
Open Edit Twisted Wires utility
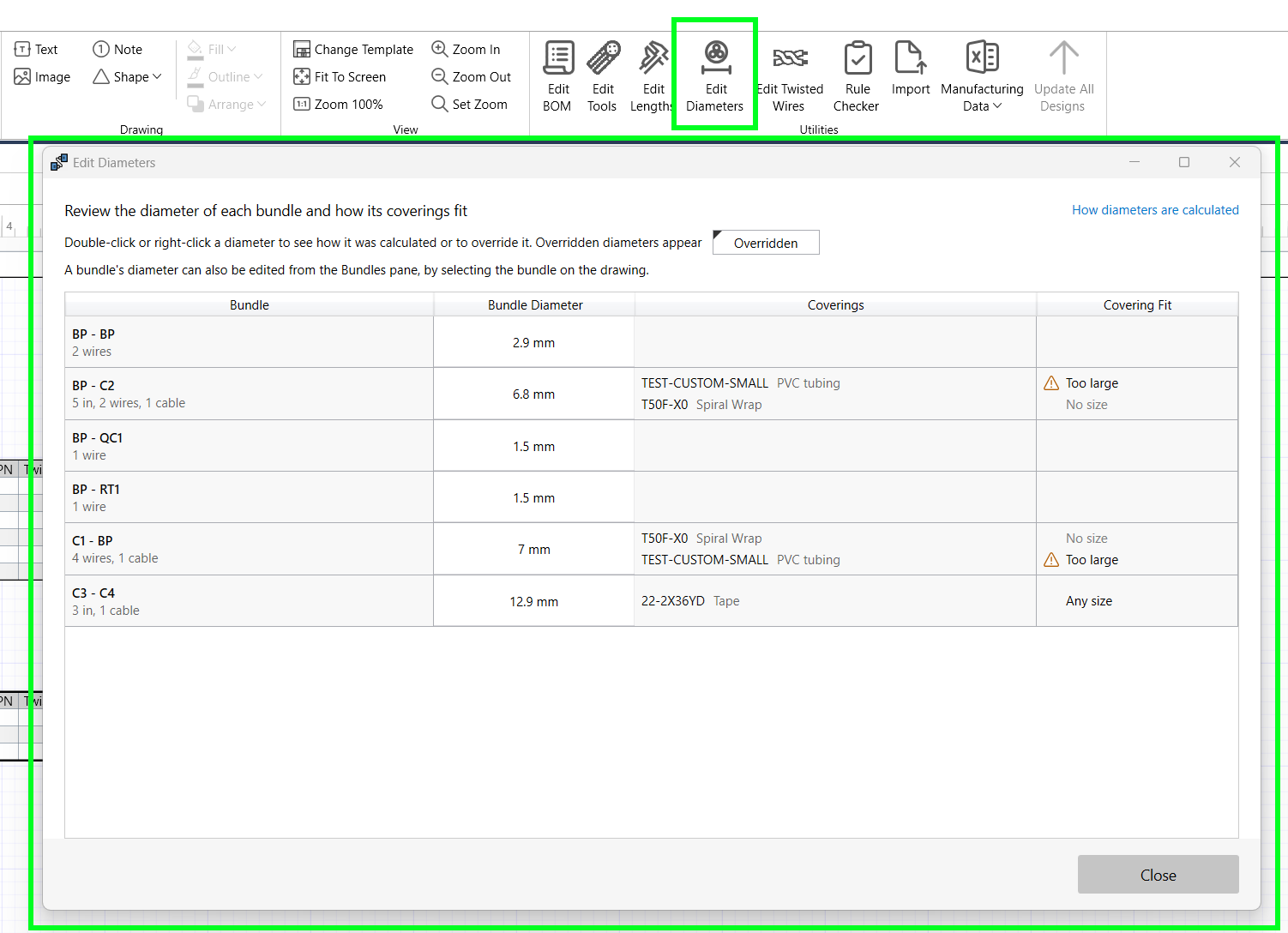[x=790, y=76]
